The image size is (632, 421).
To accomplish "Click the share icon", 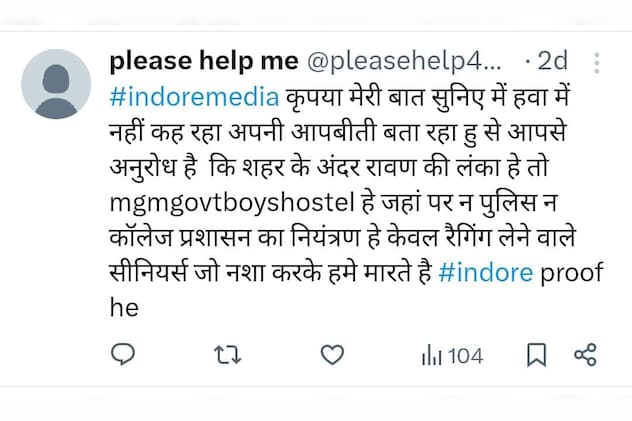I will 585,354.
